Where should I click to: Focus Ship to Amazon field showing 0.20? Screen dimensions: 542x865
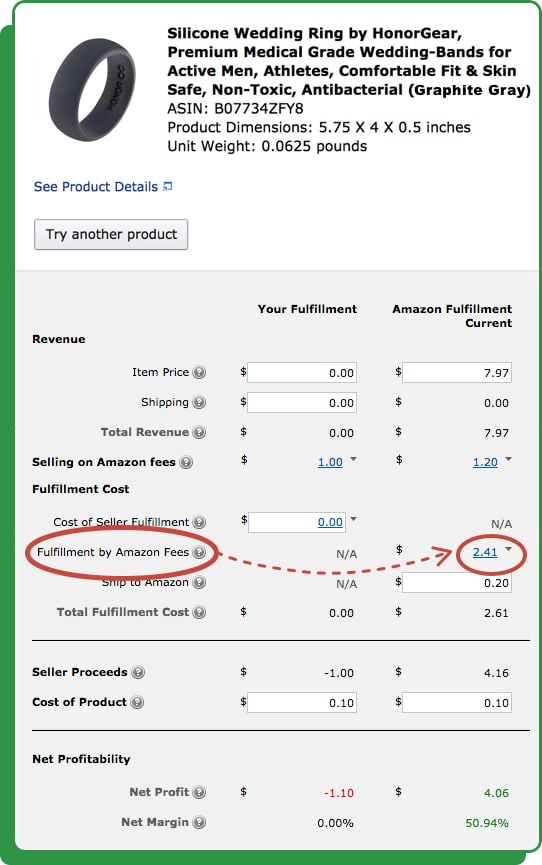coord(457,583)
